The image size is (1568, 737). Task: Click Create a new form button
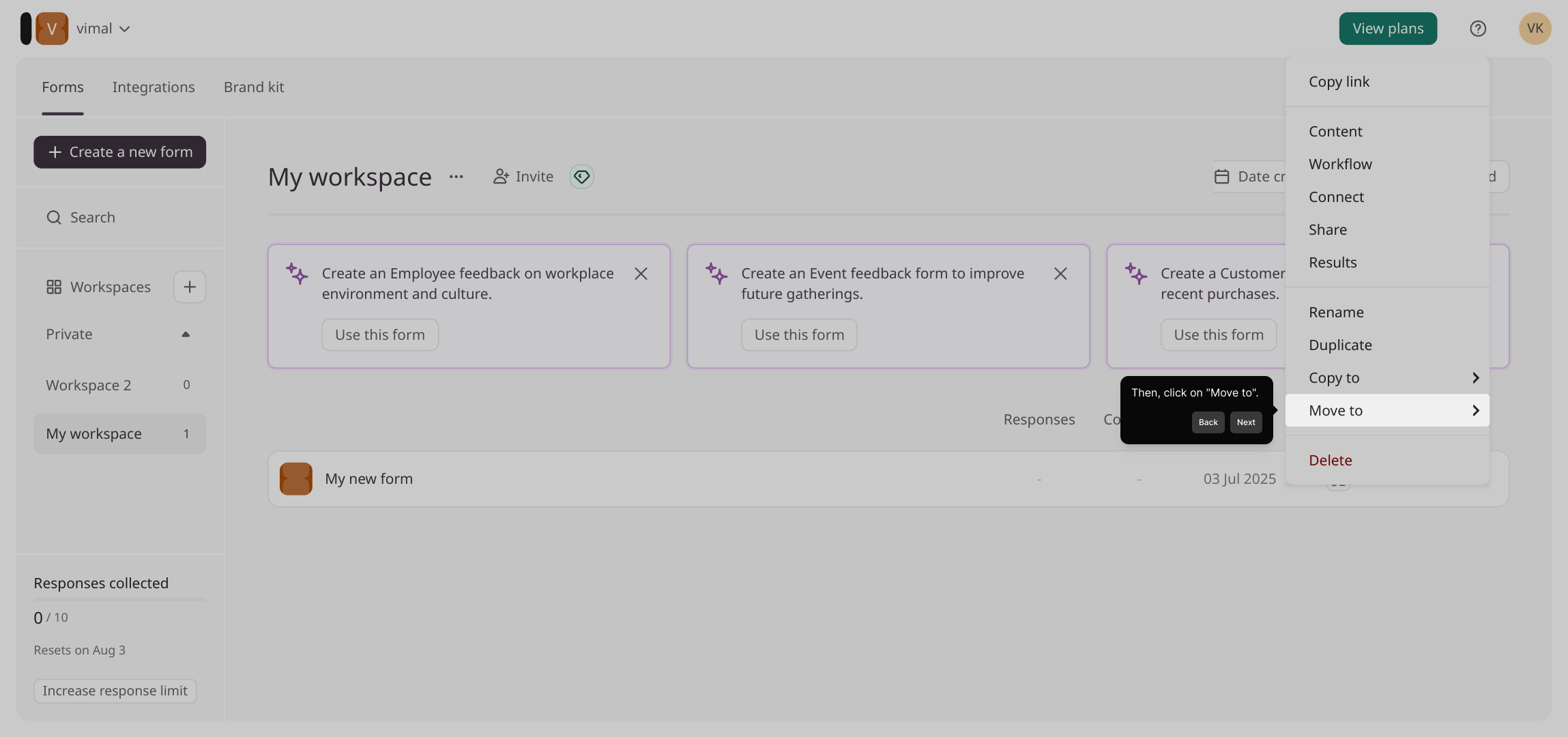pos(119,152)
